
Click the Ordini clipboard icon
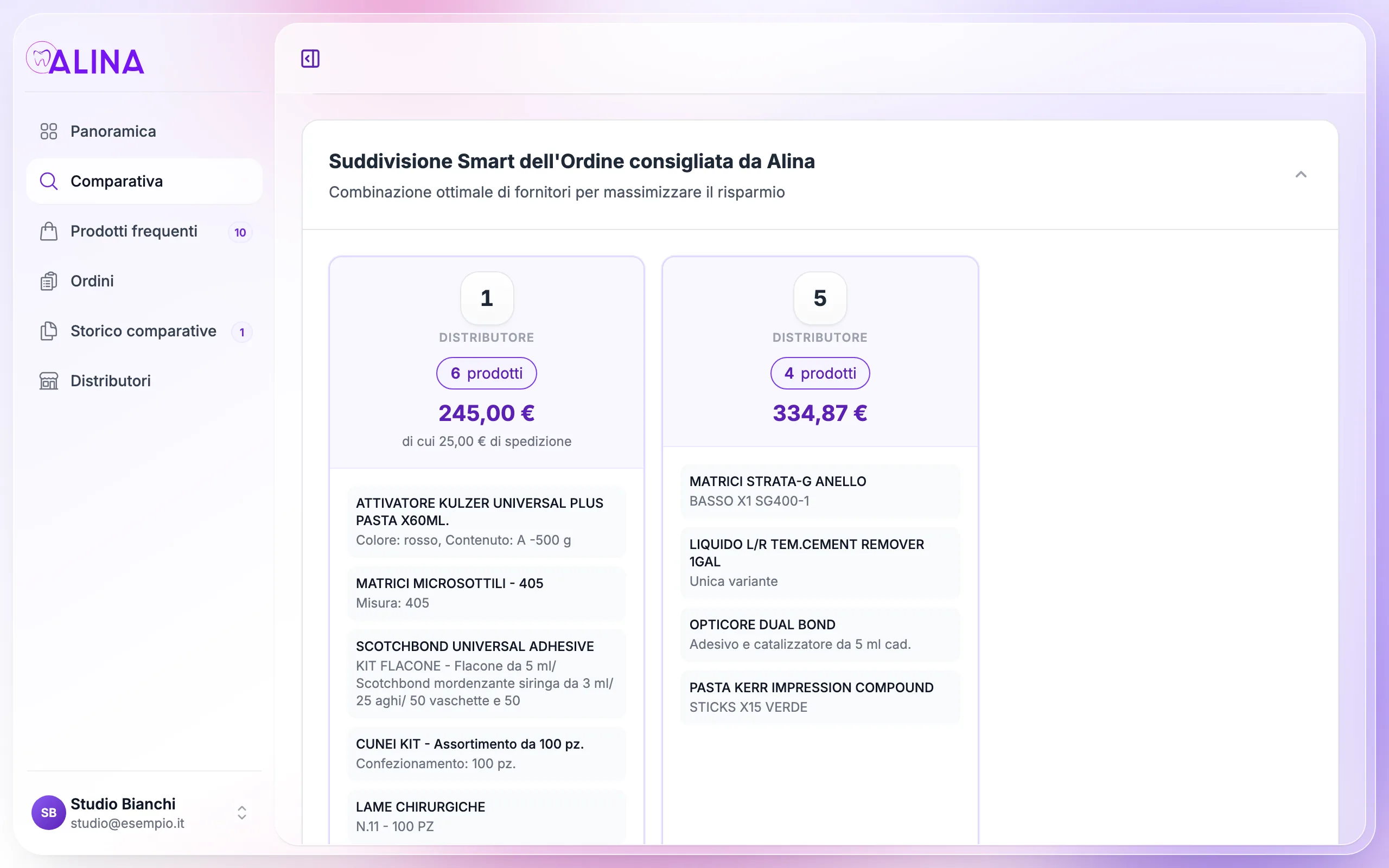49,282
